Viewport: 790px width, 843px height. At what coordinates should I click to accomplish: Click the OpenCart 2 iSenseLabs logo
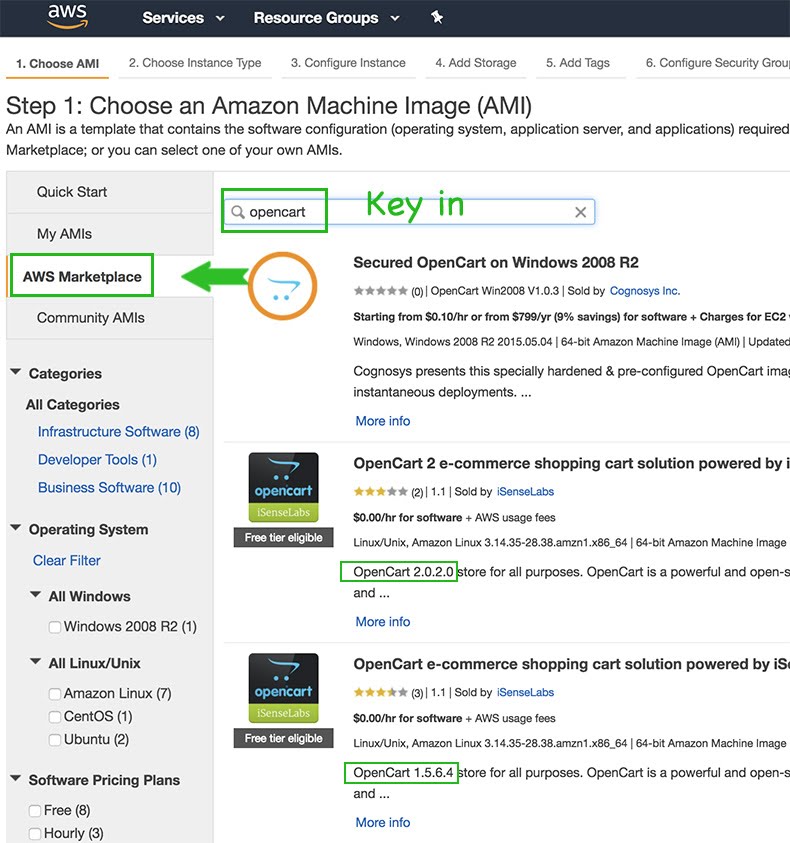coord(284,486)
